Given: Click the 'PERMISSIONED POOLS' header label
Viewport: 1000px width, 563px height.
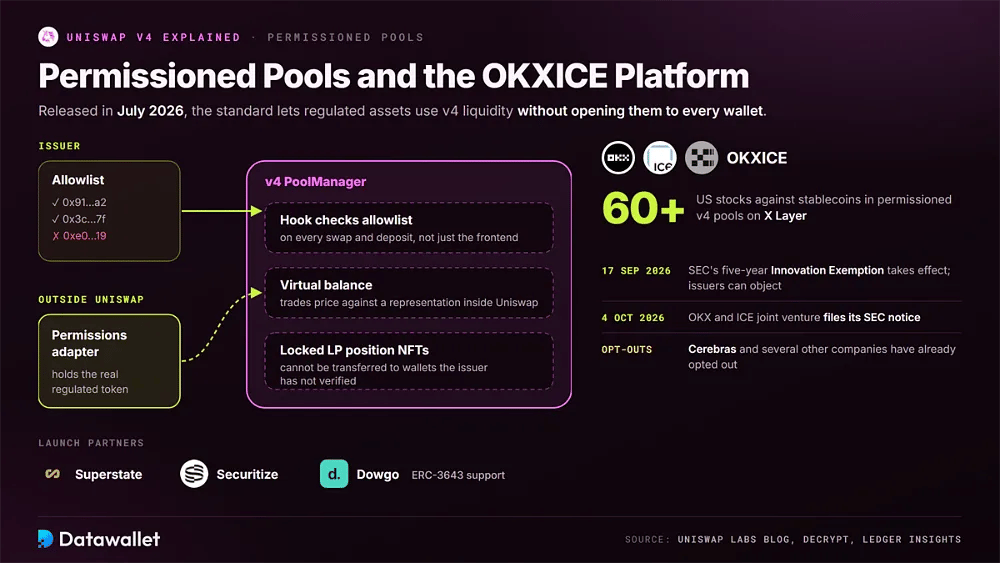Looking at the screenshot, I should (x=346, y=37).
